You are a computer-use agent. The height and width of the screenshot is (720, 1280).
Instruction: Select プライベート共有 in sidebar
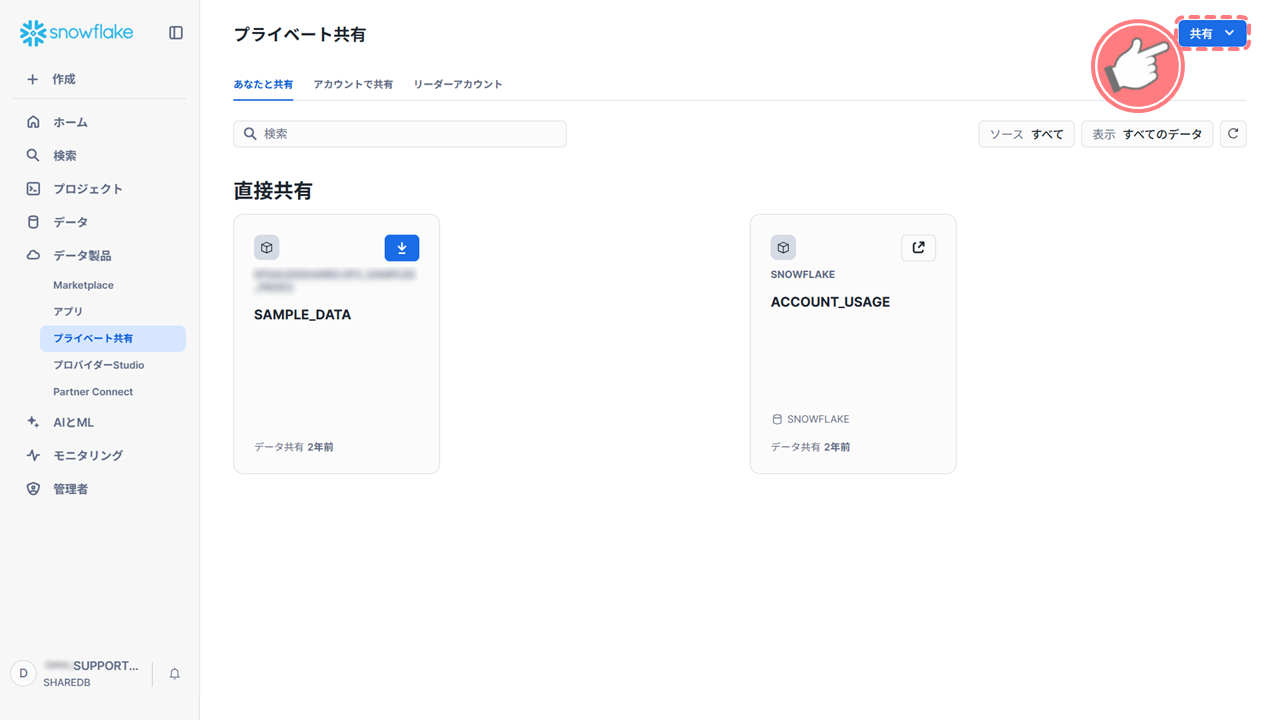click(x=113, y=338)
